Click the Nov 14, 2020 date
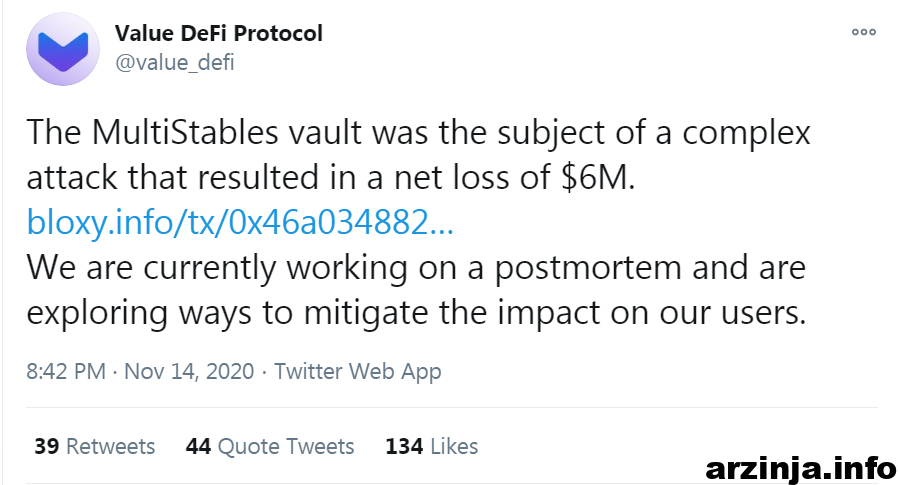 [190, 371]
